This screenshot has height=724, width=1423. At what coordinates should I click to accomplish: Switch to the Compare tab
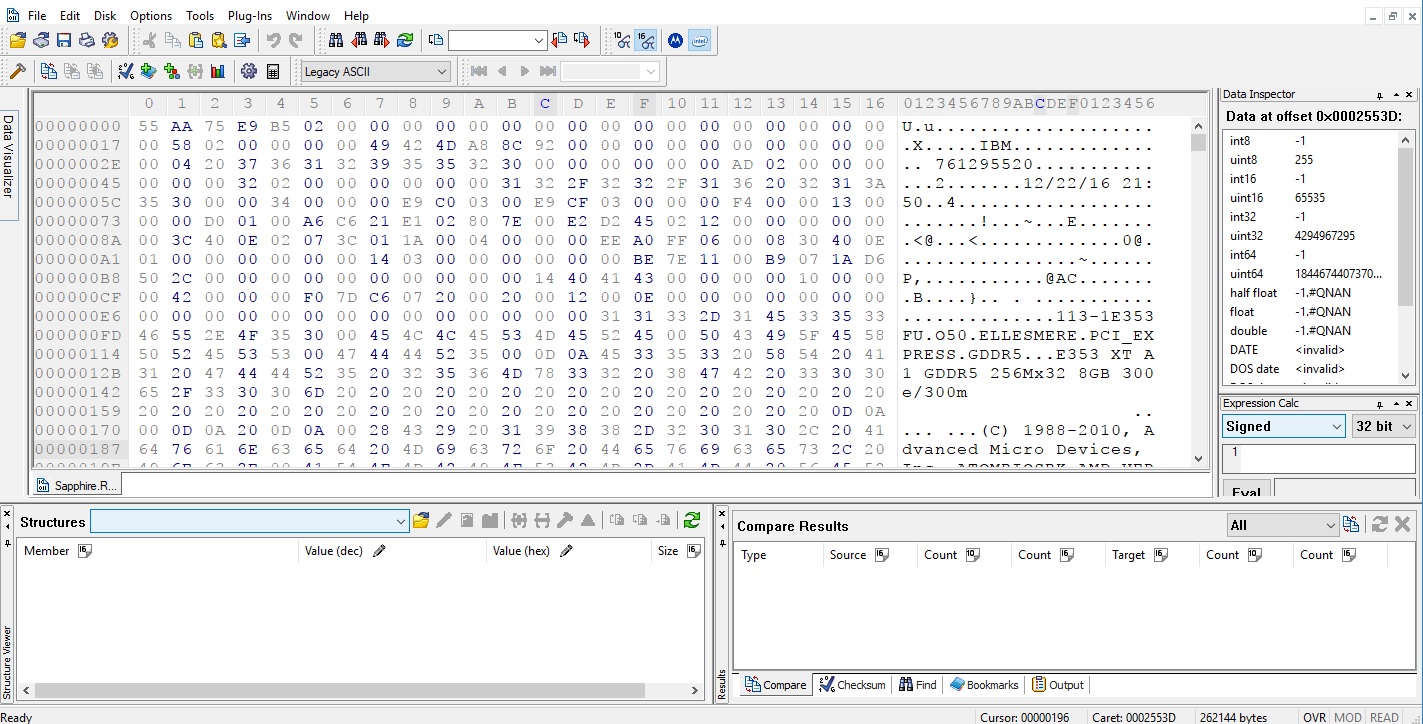click(x=776, y=685)
